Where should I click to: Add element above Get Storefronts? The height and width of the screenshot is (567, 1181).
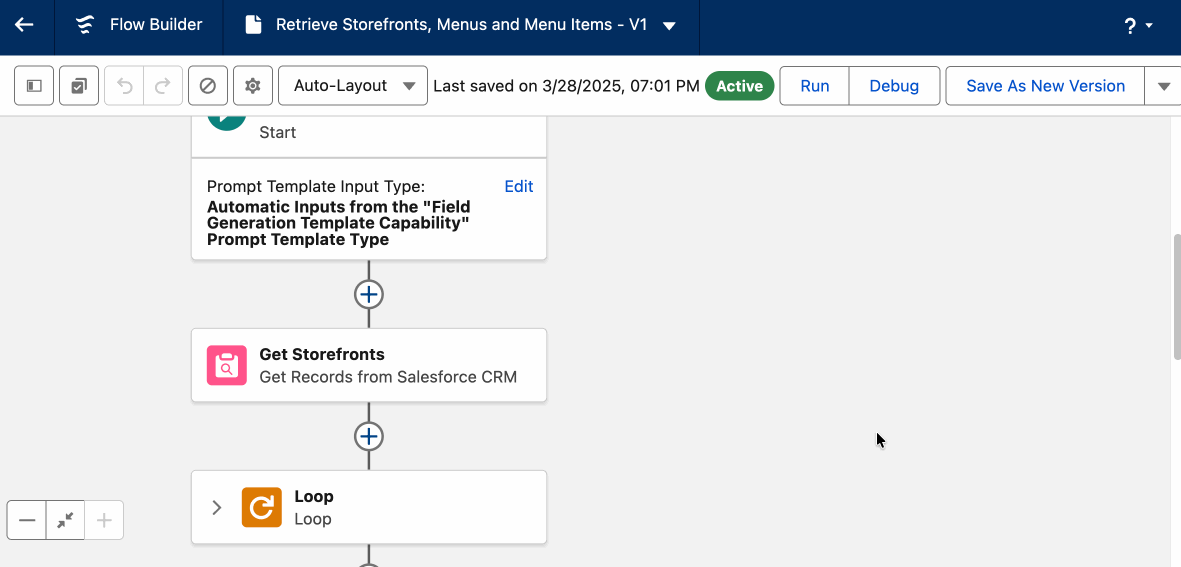tap(369, 295)
